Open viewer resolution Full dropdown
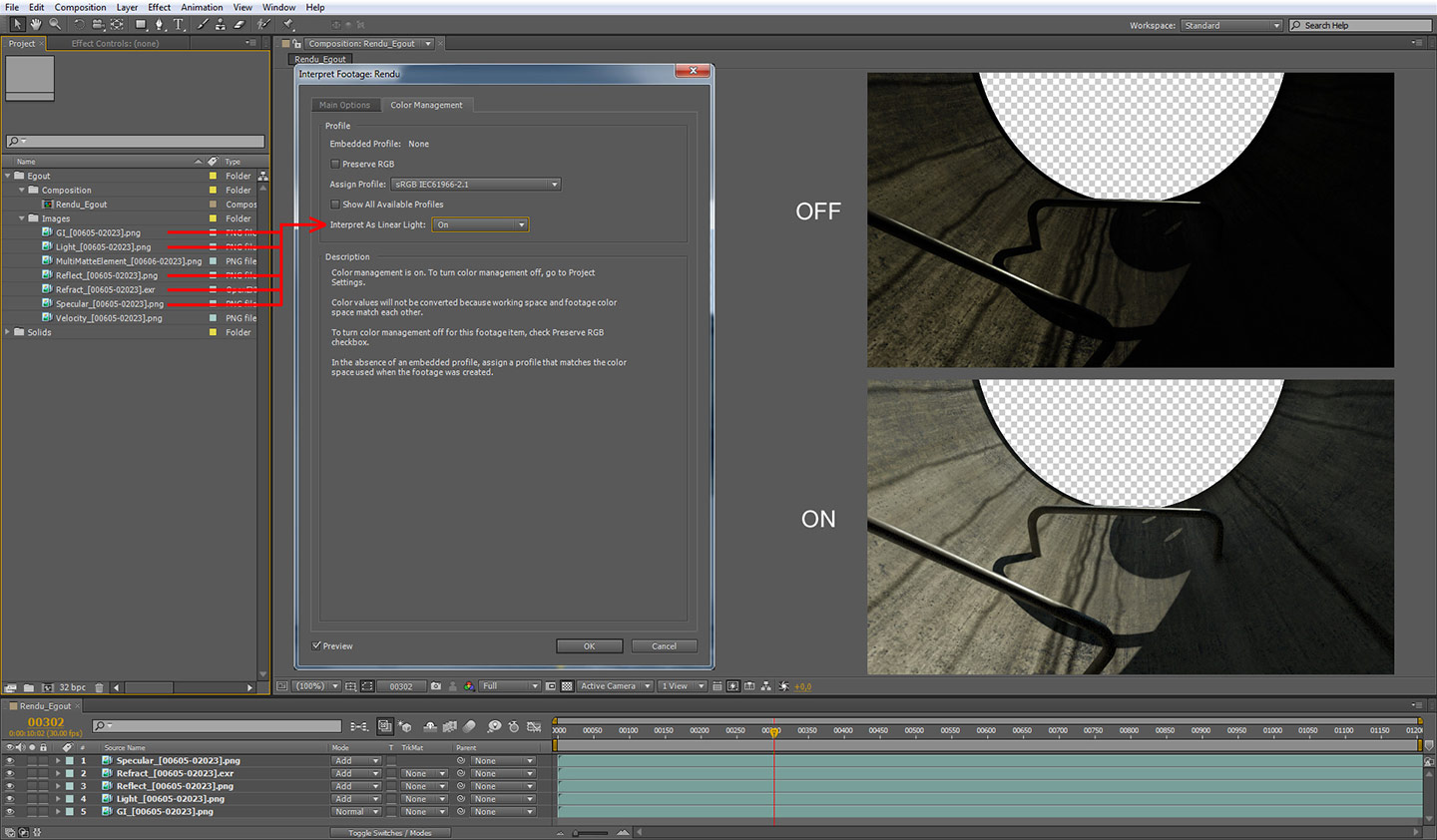Viewport: 1437px width, 840px height. tap(509, 686)
